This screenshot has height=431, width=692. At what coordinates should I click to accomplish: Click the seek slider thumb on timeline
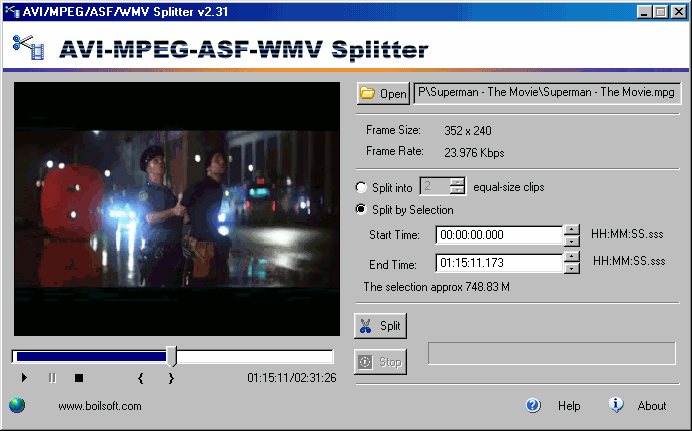(172, 356)
